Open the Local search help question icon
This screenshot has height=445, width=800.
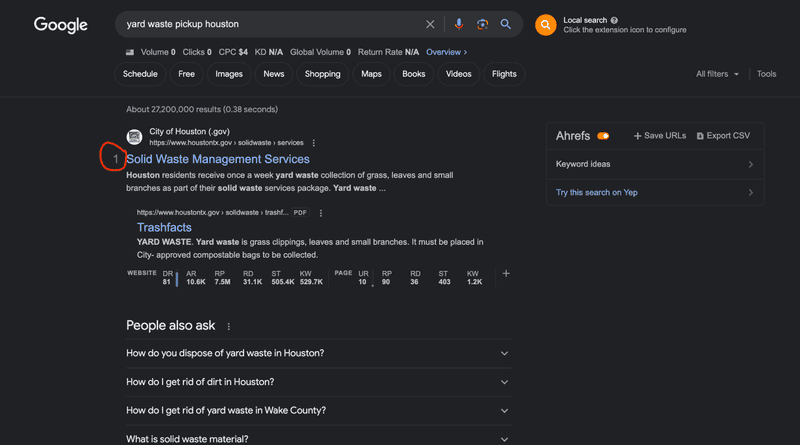coord(614,20)
